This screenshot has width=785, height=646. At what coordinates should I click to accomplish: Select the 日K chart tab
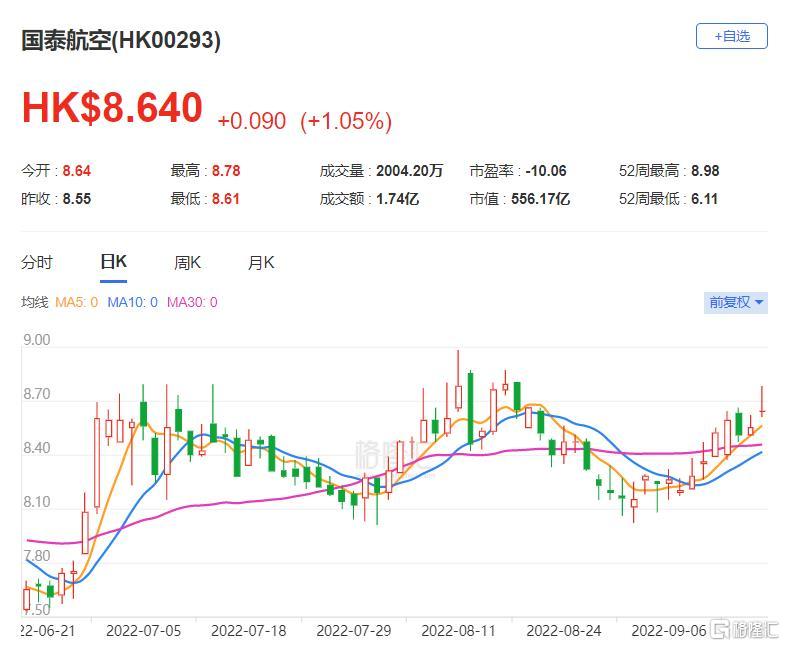[113, 263]
